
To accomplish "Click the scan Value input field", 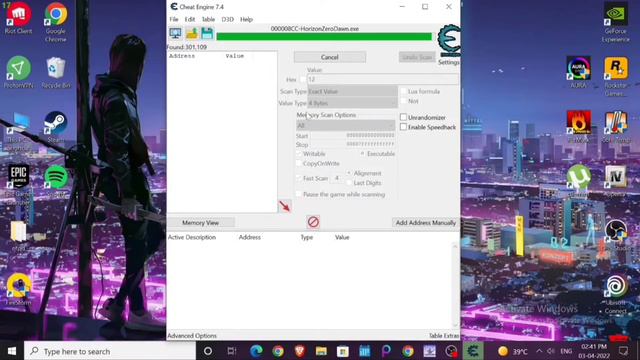I will (x=382, y=80).
